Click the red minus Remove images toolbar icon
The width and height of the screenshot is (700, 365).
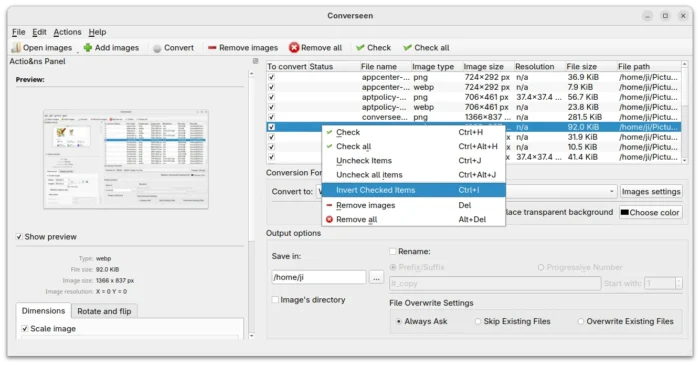(212, 47)
